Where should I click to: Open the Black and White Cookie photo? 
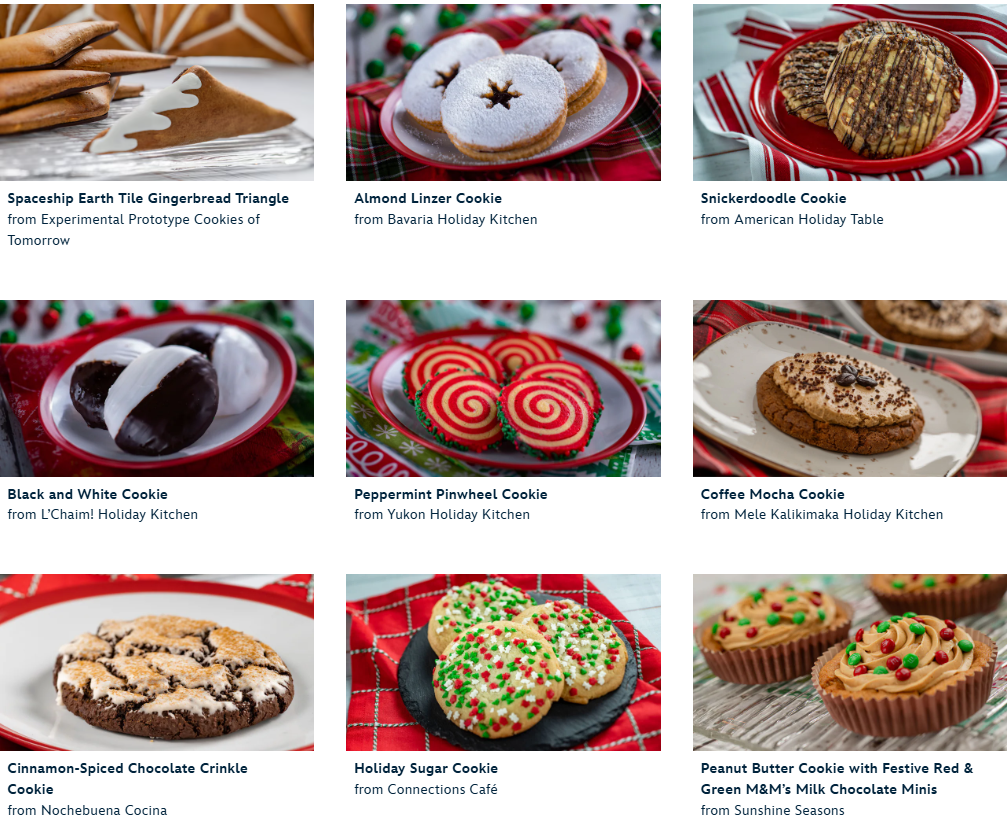tap(157, 388)
